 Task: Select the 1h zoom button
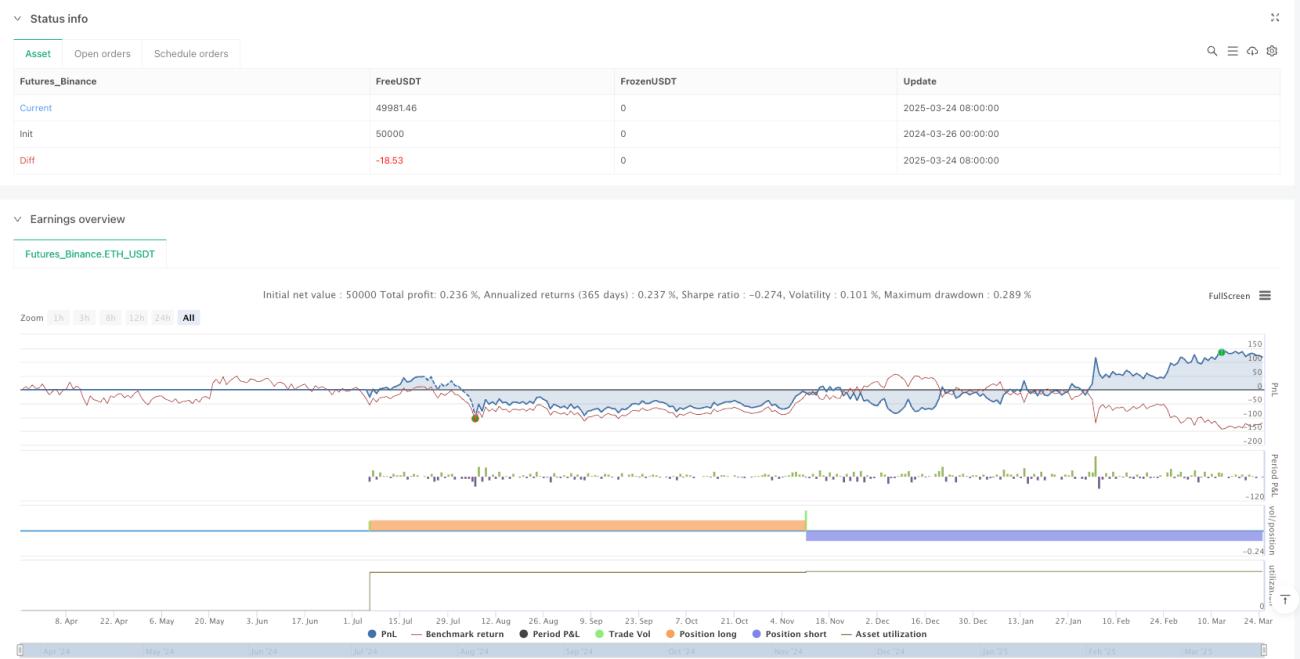[x=59, y=318]
